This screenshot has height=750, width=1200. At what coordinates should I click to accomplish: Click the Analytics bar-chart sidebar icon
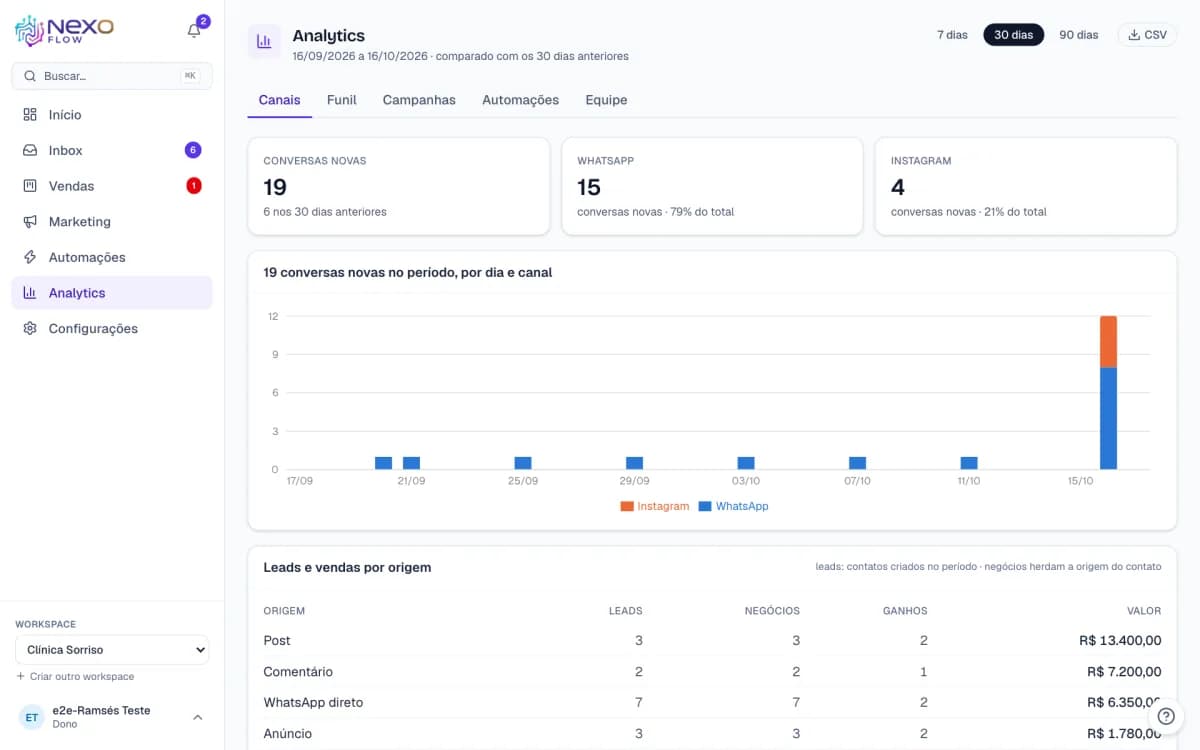[30, 293]
